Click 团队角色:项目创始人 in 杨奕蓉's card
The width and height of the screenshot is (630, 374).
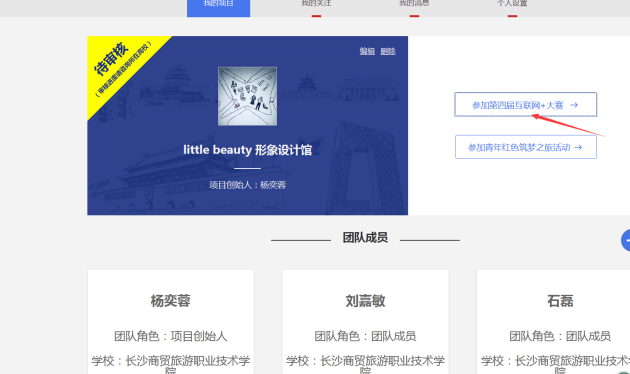click(171, 336)
